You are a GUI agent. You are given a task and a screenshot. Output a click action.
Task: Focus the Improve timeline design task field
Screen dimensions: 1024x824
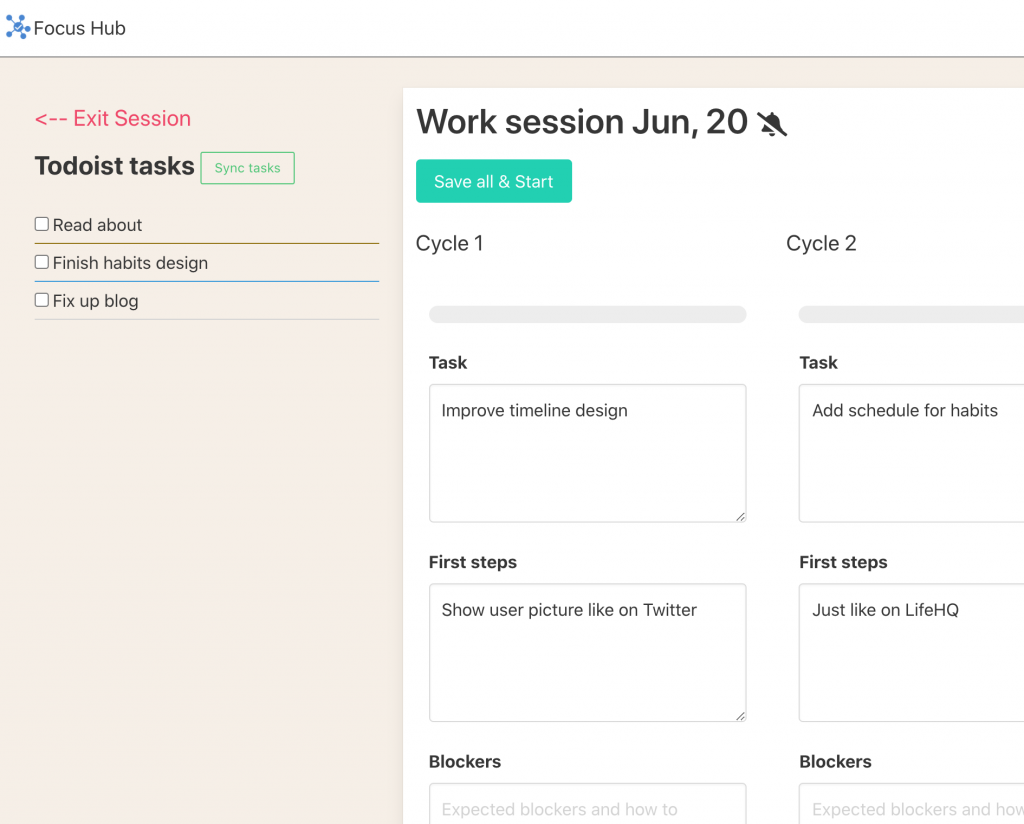(x=587, y=453)
